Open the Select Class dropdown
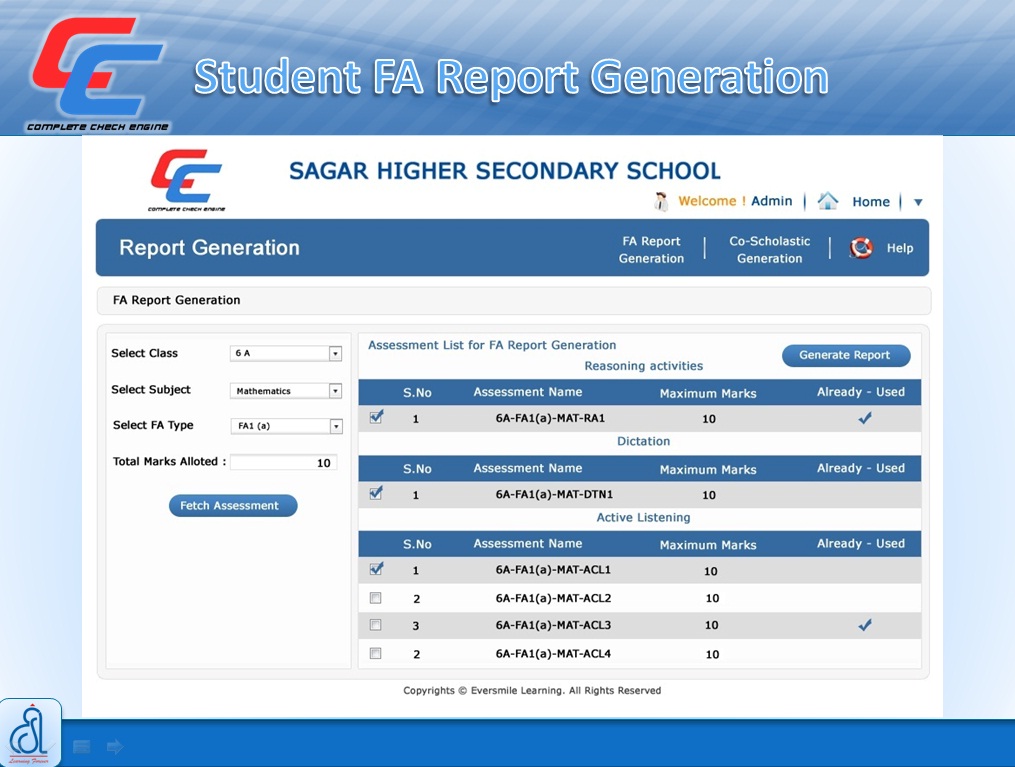 pyautogui.click(x=286, y=353)
